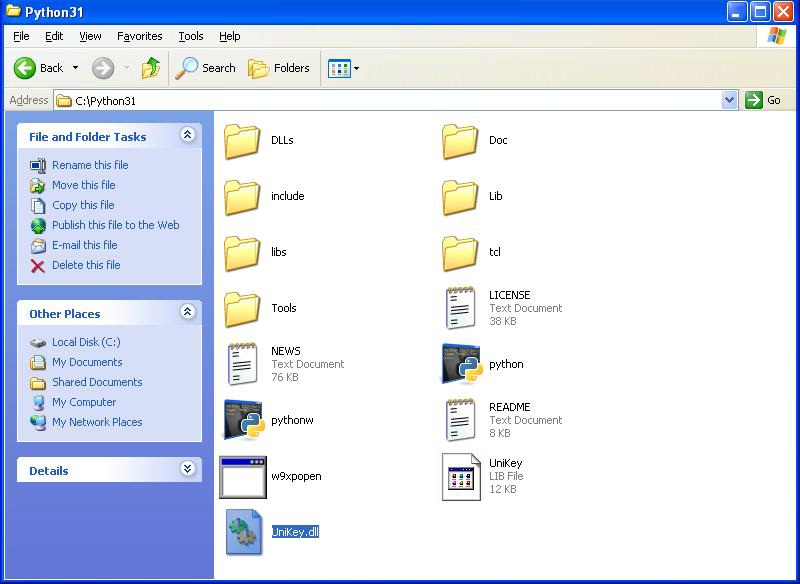800x584 pixels.
Task: Select the Doc folder icon
Action: pos(460,141)
